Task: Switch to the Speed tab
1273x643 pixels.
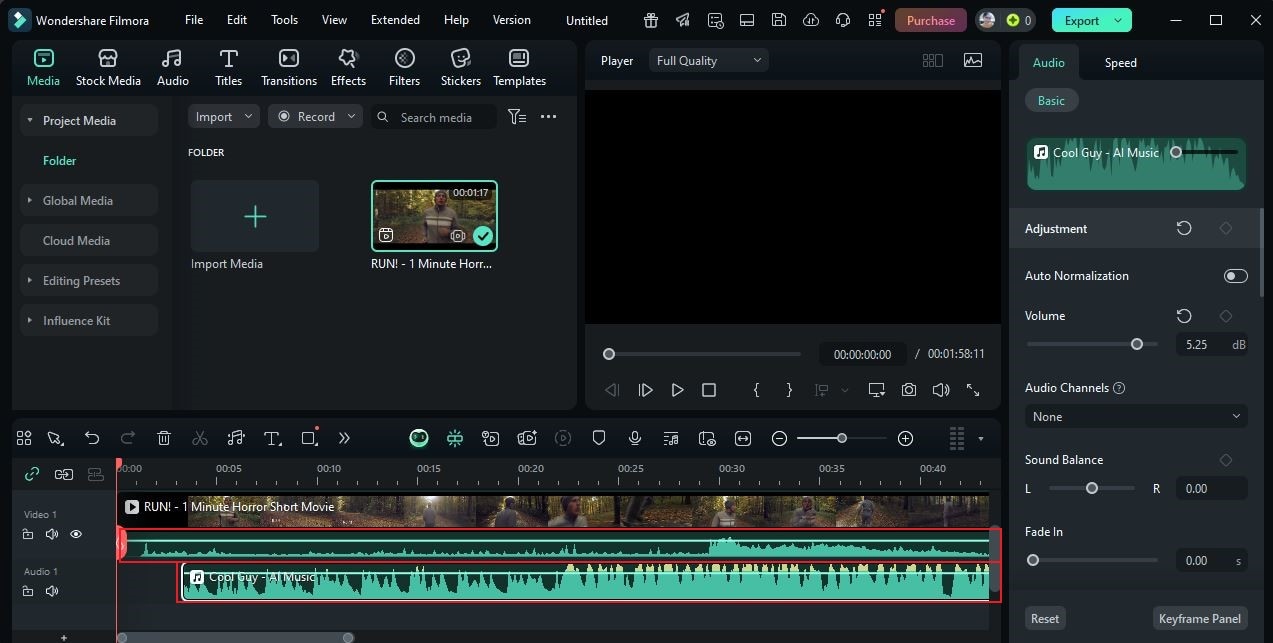Action: (x=1120, y=62)
